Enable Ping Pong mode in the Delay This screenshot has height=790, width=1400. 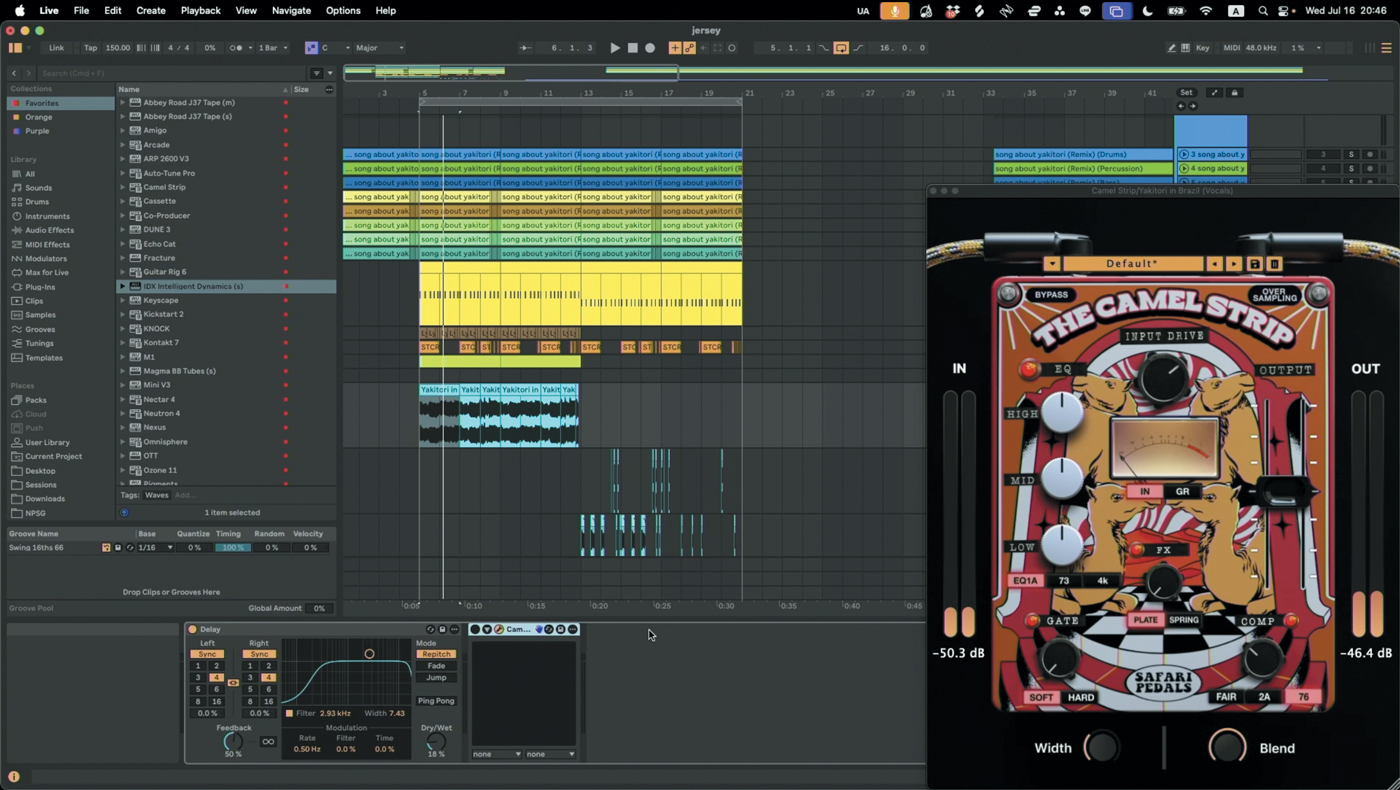tap(436, 701)
